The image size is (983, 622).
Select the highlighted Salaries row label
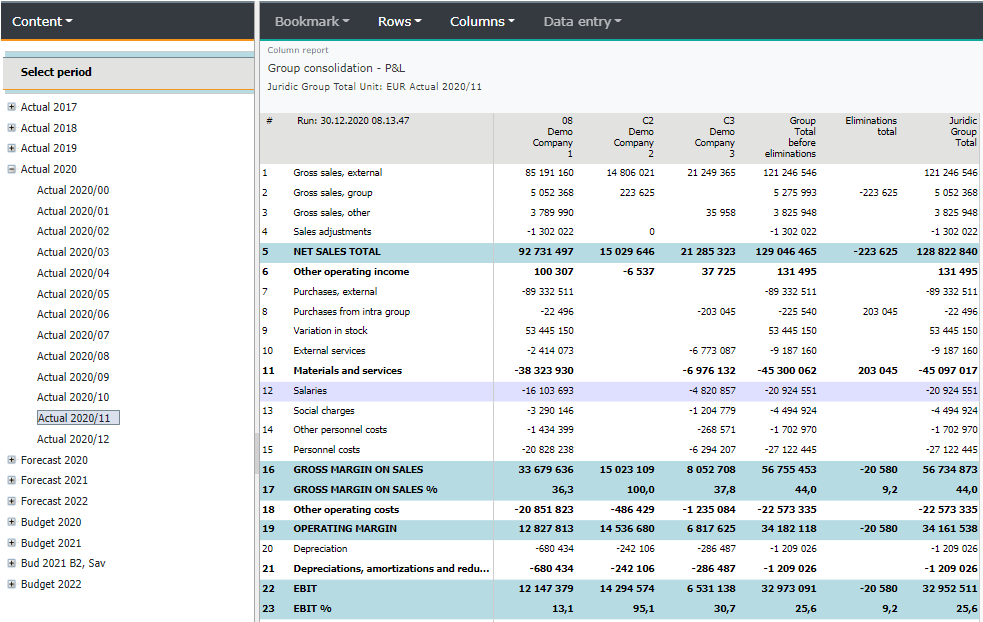point(310,391)
